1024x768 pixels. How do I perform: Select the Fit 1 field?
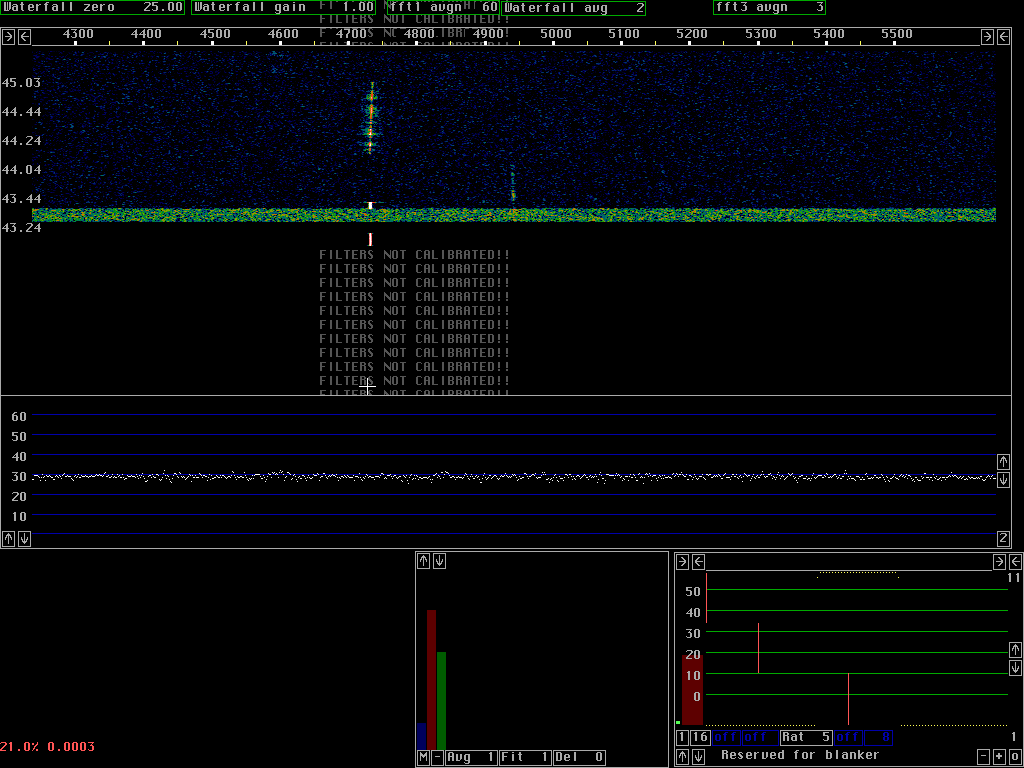coord(525,758)
